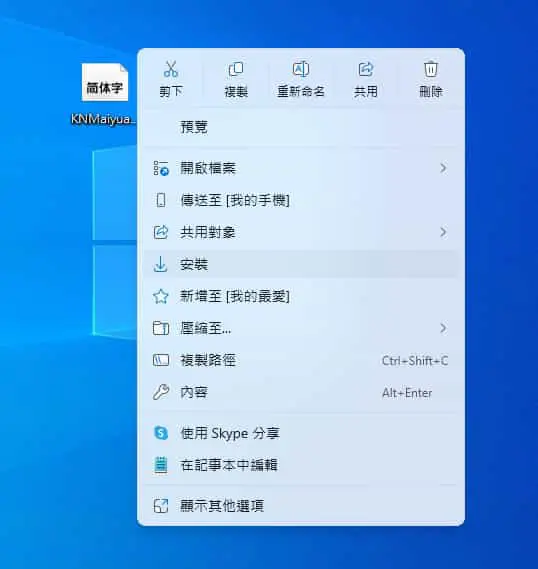Viewport: 538px width, 569px height.
Task: Select the KNMaiyua font file on desktop
Action: click(104, 94)
